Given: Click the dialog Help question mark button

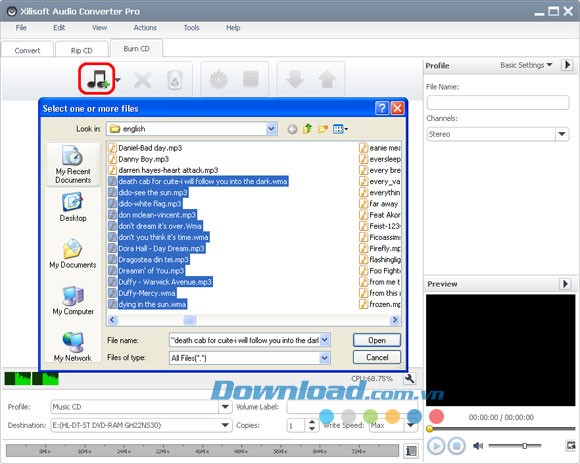Looking at the screenshot, I should pyautogui.click(x=382, y=108).
